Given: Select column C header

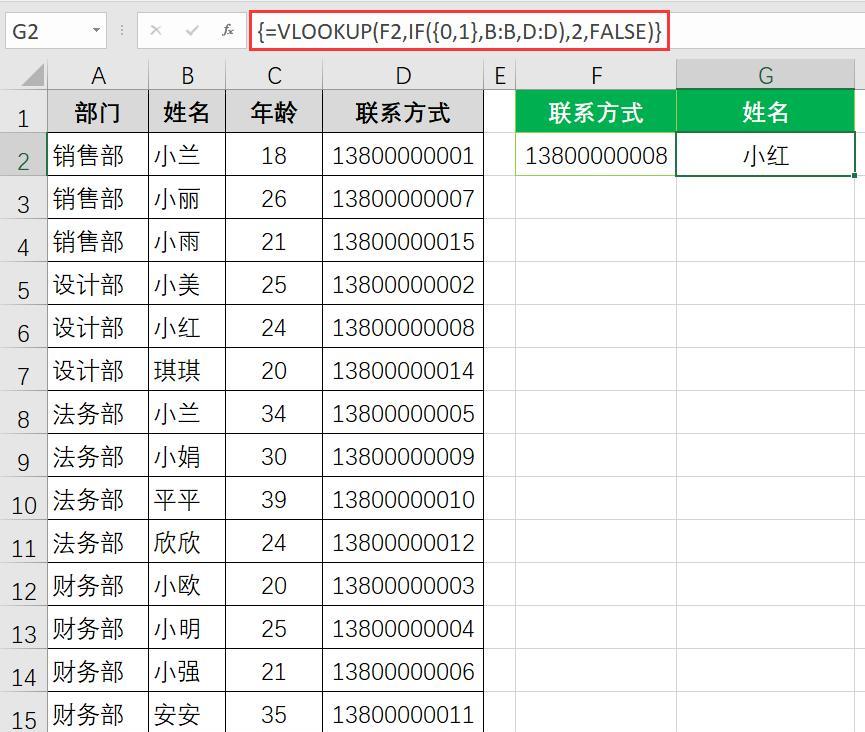Looking at the screenshot, I should (274, 76).
